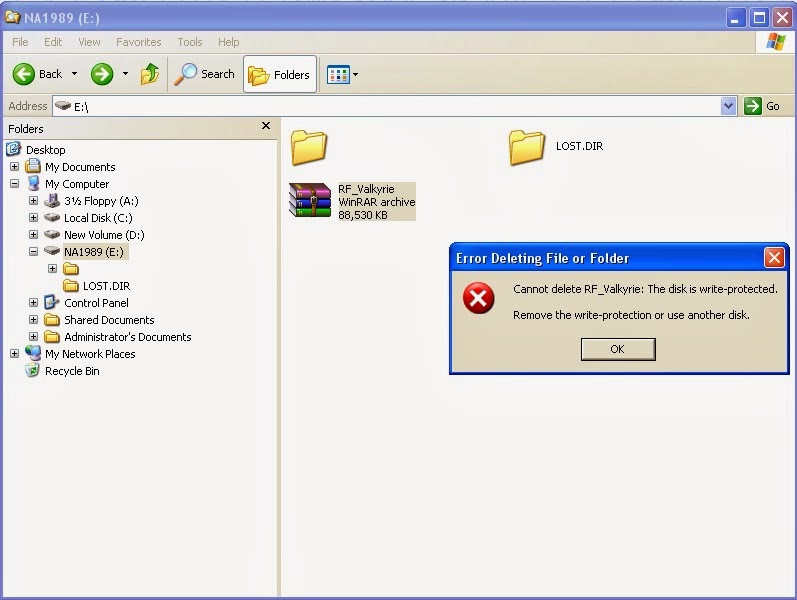
Task: Maximize the NA1989 (E:) window
Action: click(759, 18)
